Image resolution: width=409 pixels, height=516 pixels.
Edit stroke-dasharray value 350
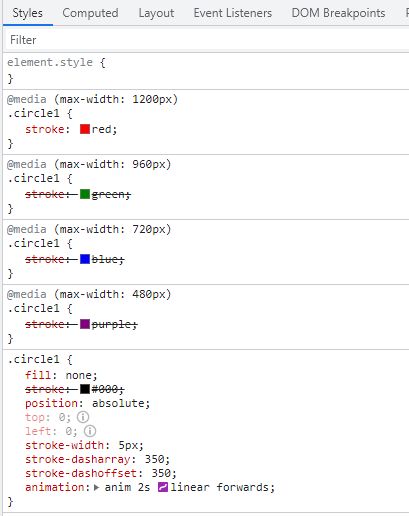point(154,459)
